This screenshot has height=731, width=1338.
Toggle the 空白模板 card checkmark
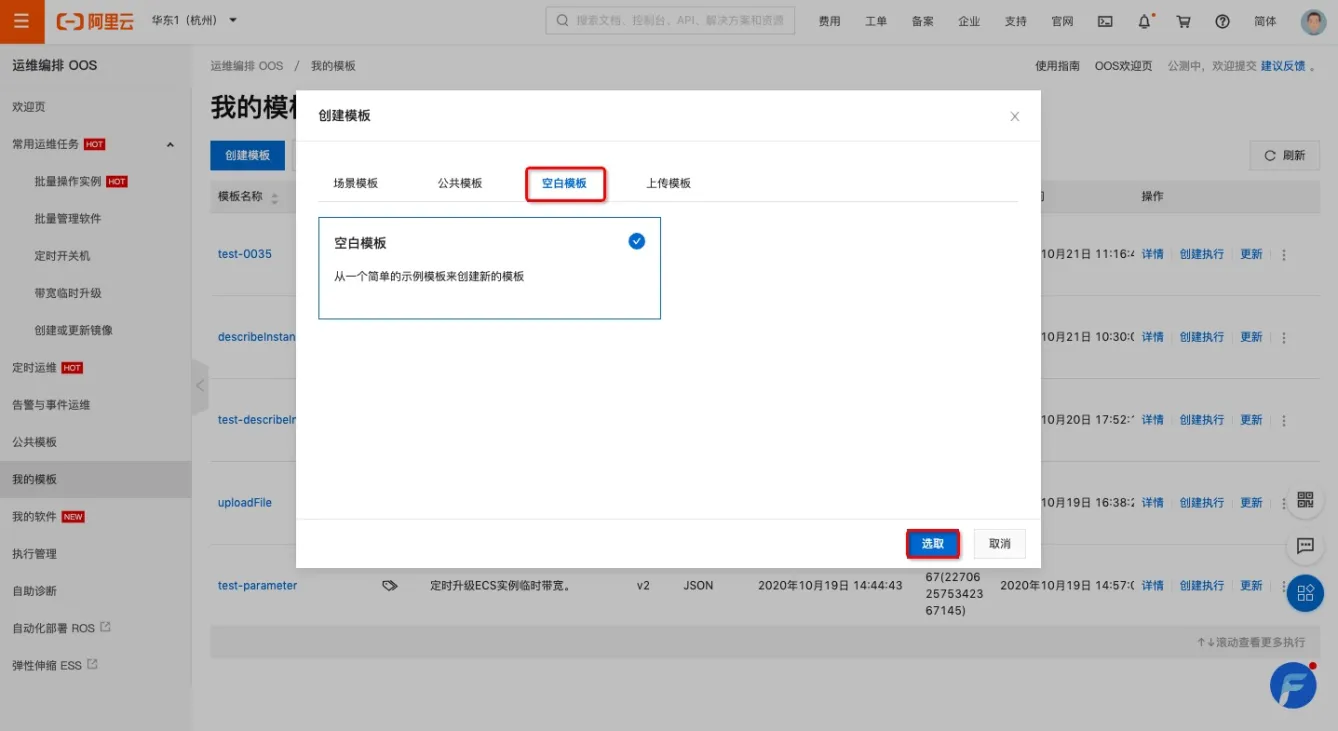click(x=637, y=241)
